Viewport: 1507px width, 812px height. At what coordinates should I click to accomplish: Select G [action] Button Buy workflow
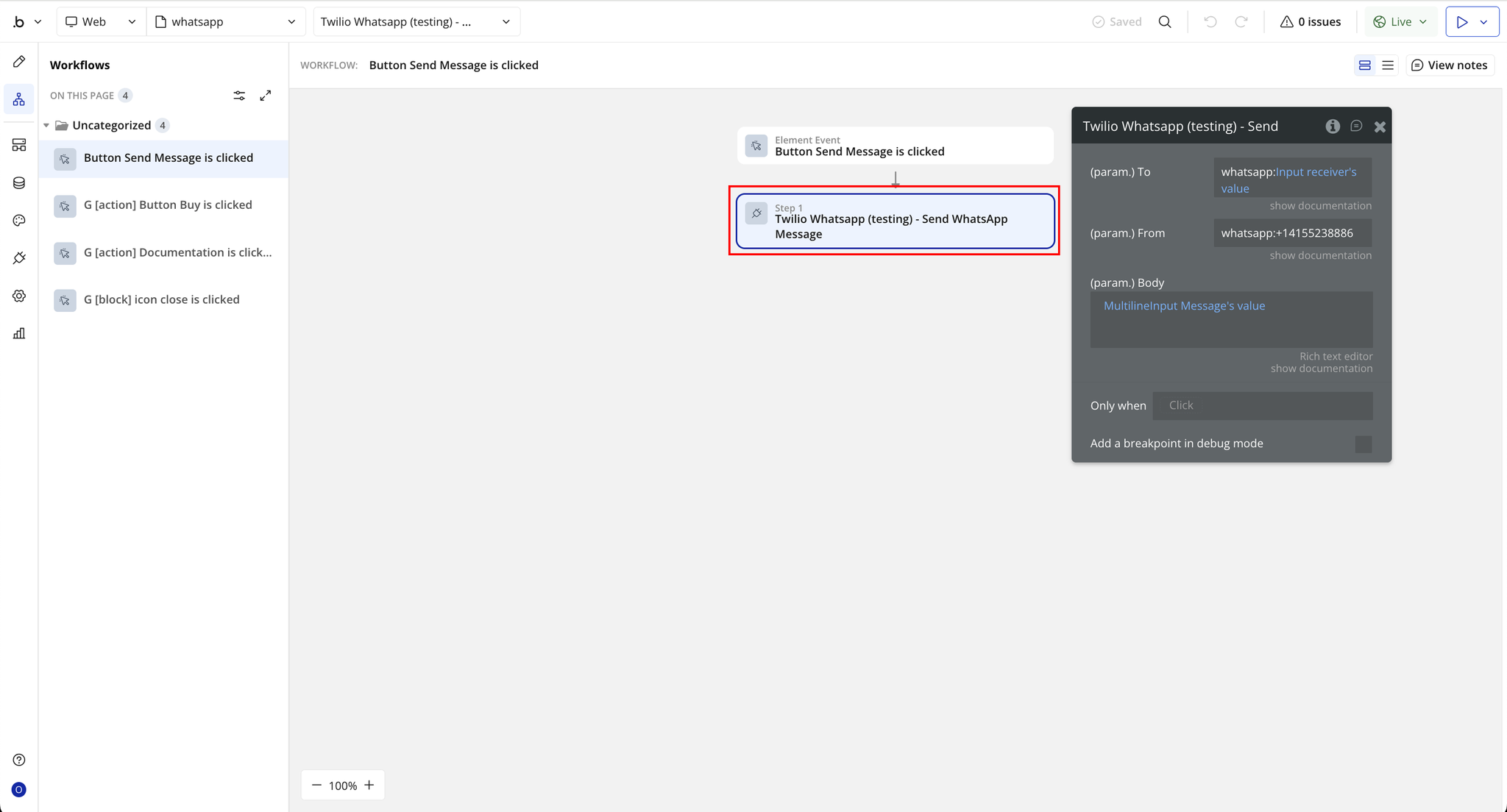click(168, 205)
